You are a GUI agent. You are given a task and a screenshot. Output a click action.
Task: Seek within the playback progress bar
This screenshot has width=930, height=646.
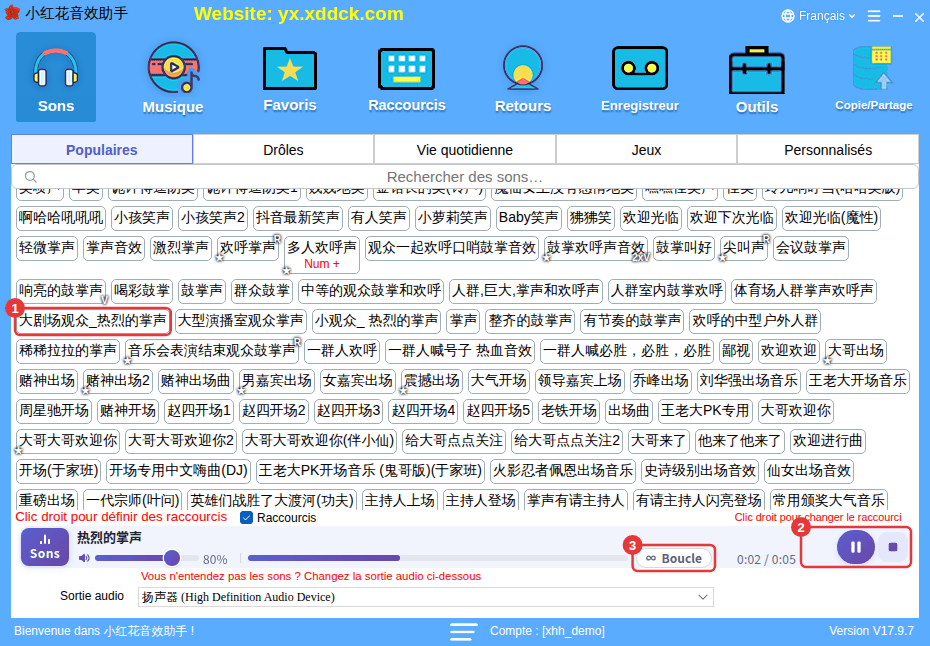[438, 558]
